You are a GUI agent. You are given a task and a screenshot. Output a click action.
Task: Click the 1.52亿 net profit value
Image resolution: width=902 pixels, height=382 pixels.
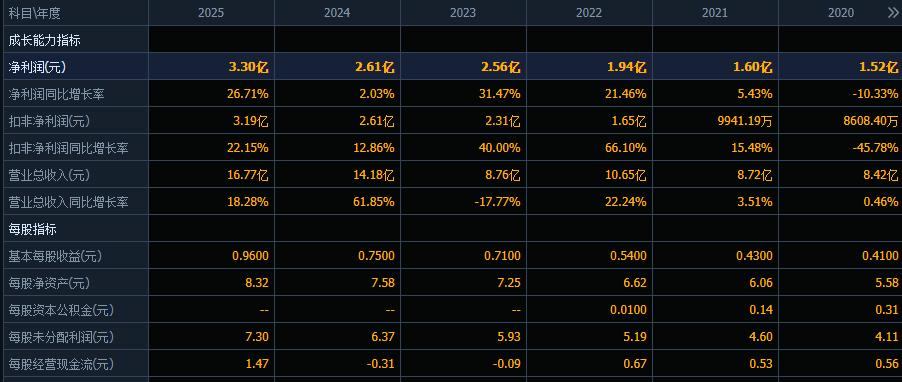click(x=878, y=67)
